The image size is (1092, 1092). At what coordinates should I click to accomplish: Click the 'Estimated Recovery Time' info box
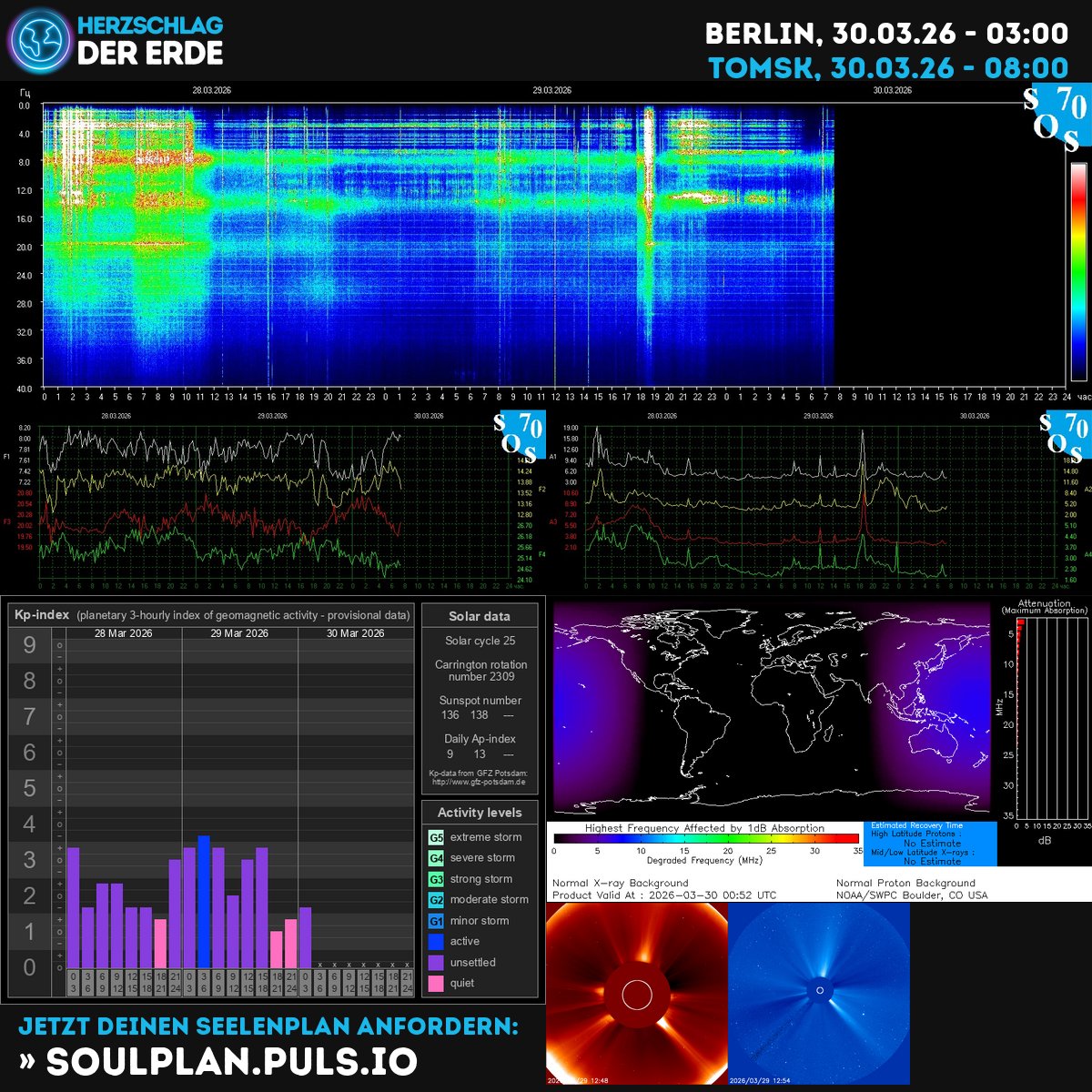tap(930, 843)
